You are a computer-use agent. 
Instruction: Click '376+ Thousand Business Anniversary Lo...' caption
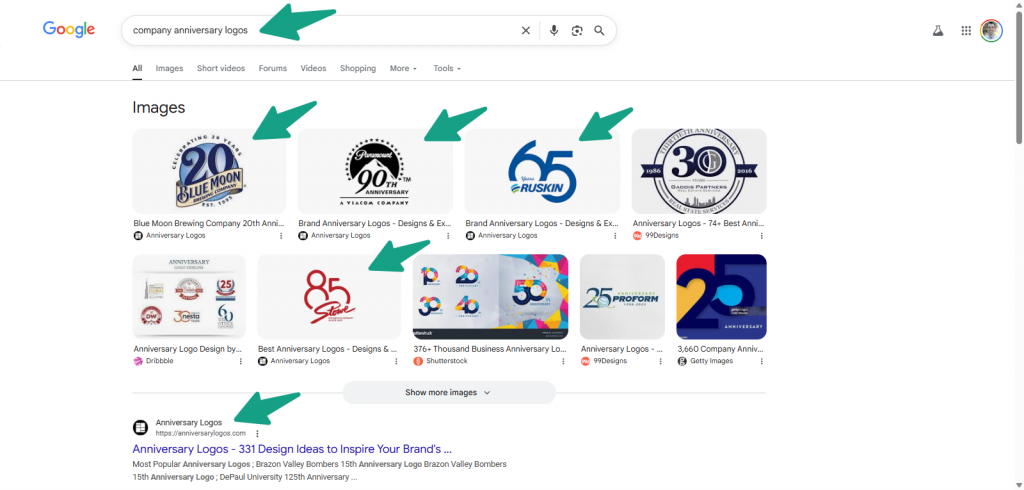(490, 349)
